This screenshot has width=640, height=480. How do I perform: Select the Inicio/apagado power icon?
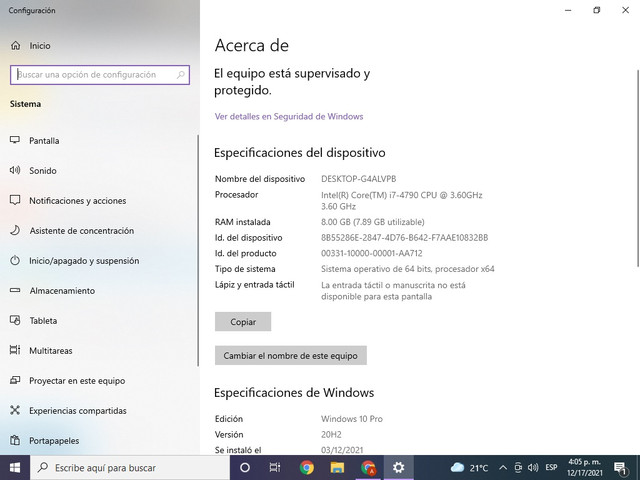15,260
